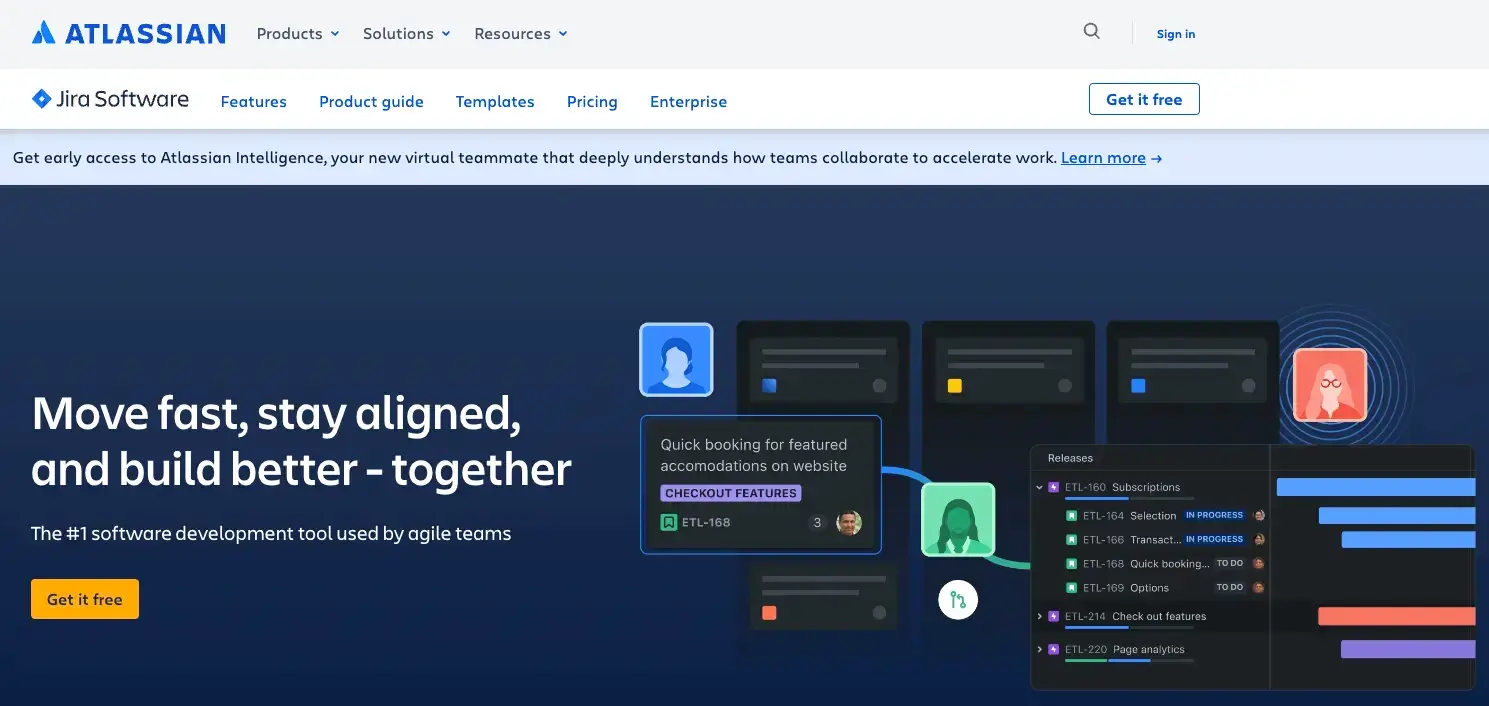Click the story icon on the ETL-168 card
1489x706 pixels.
[x=670, y=521]
